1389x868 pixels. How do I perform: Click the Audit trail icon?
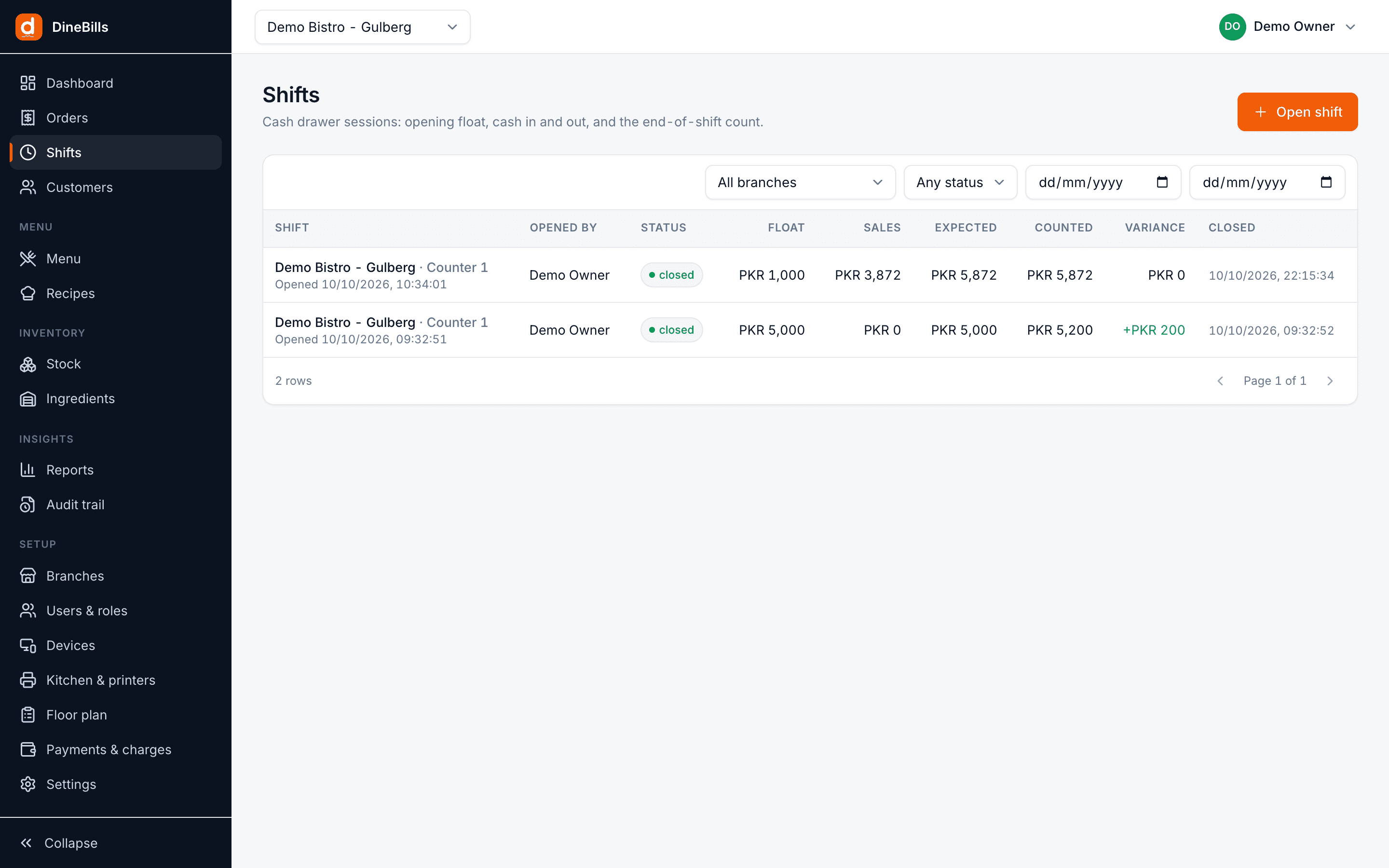(x=27, y=504)
